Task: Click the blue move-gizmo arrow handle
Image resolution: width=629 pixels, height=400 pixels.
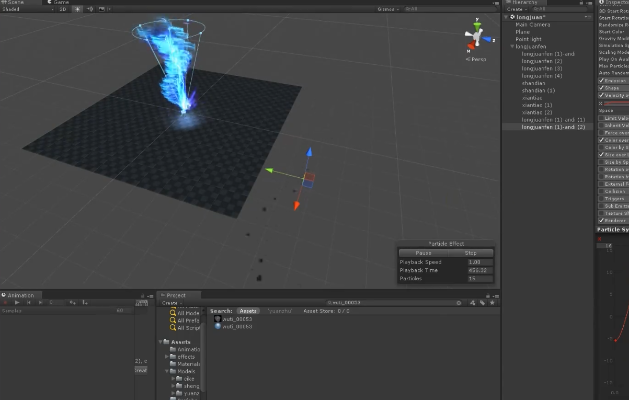Action: point(309,152)
